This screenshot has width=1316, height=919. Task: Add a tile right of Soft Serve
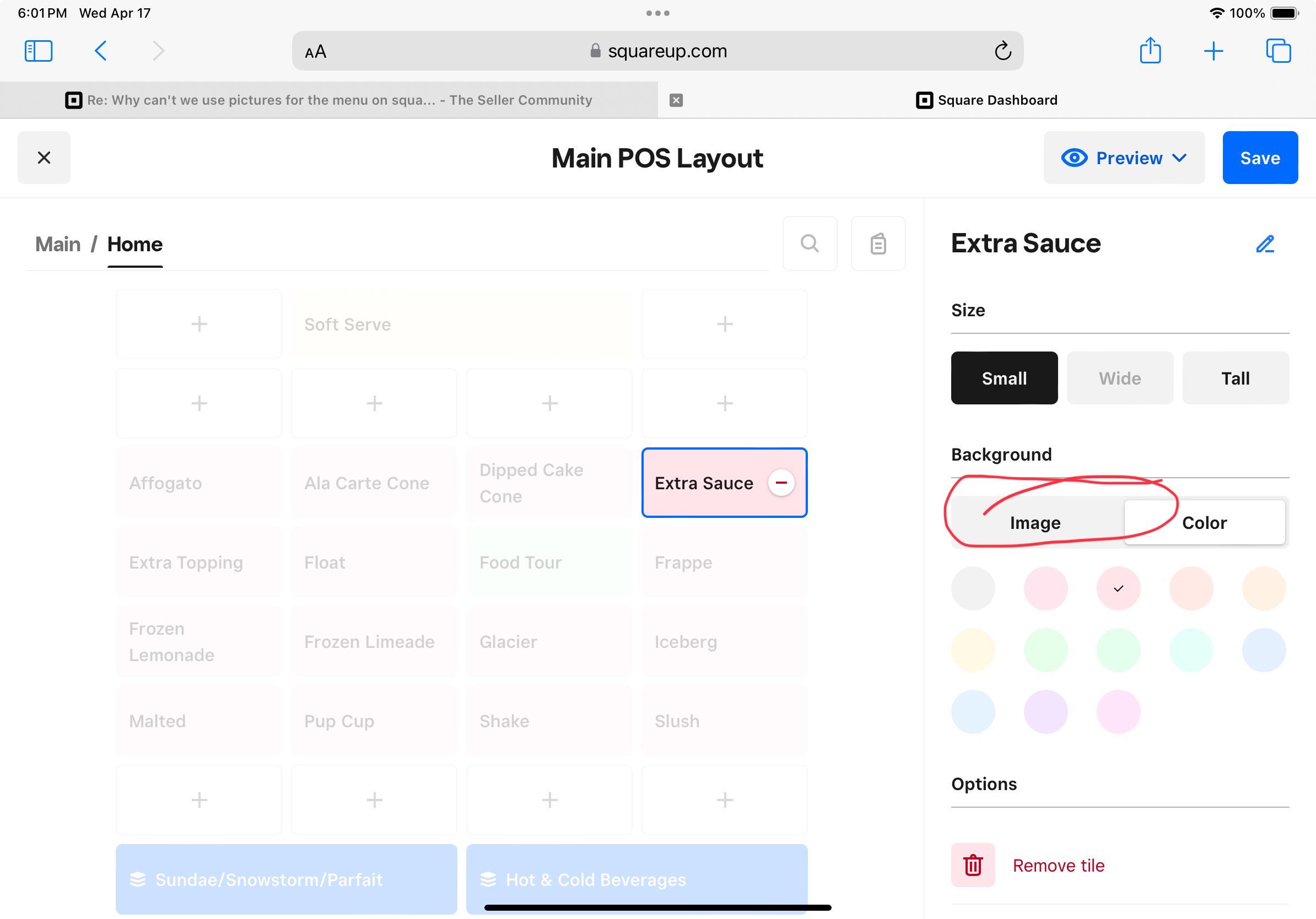725,324
